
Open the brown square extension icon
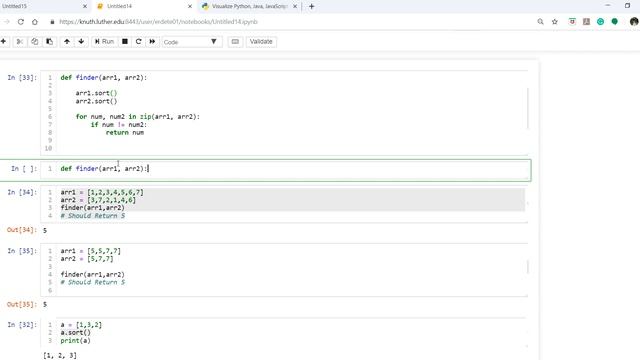587,22
